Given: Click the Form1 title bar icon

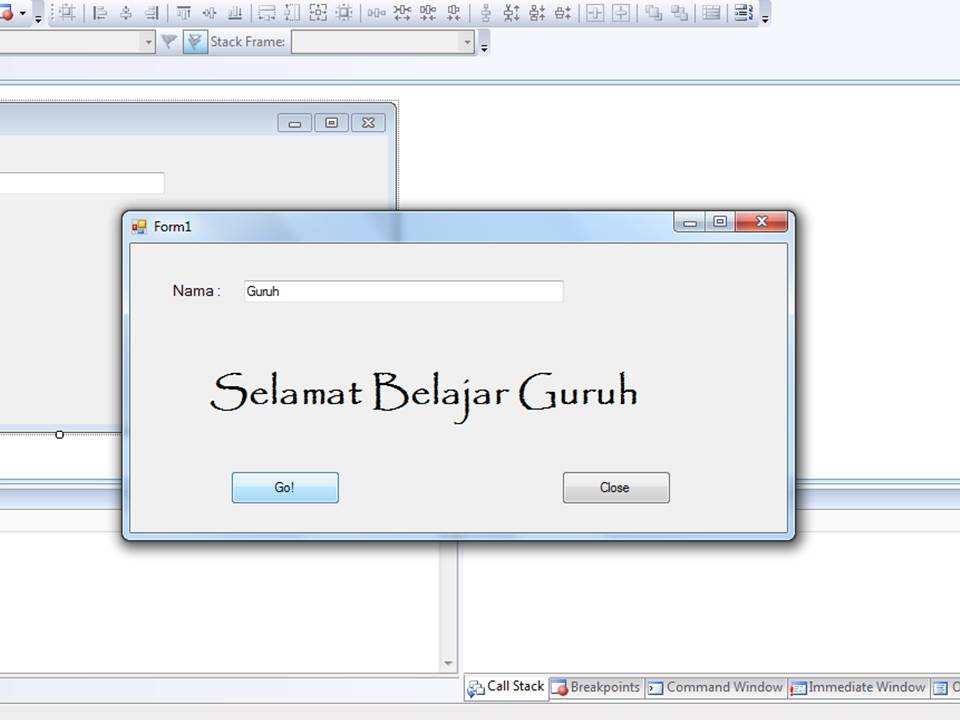Looking at the screenshot, I should (139, 227).
